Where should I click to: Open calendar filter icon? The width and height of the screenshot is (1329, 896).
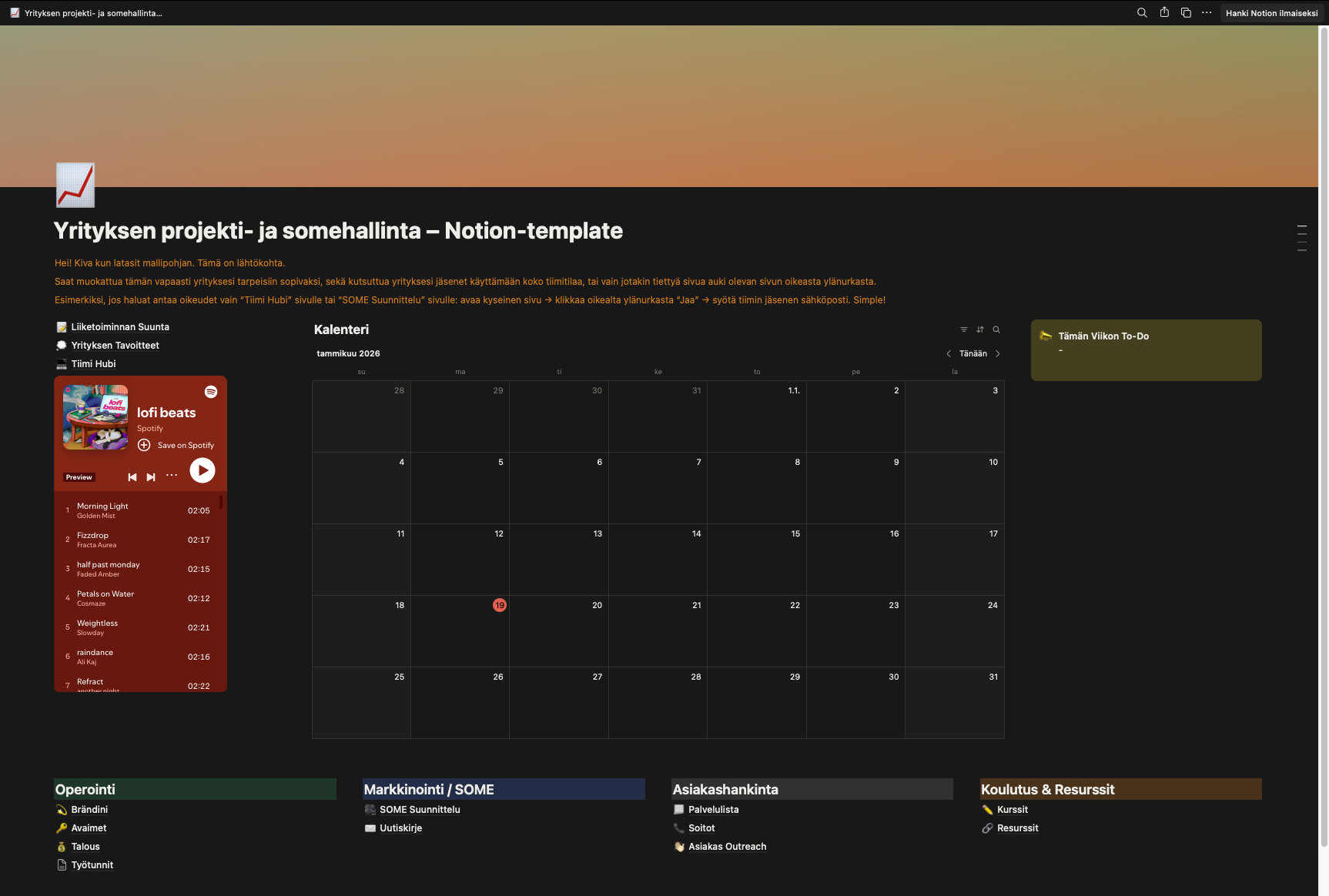[964, 329]
